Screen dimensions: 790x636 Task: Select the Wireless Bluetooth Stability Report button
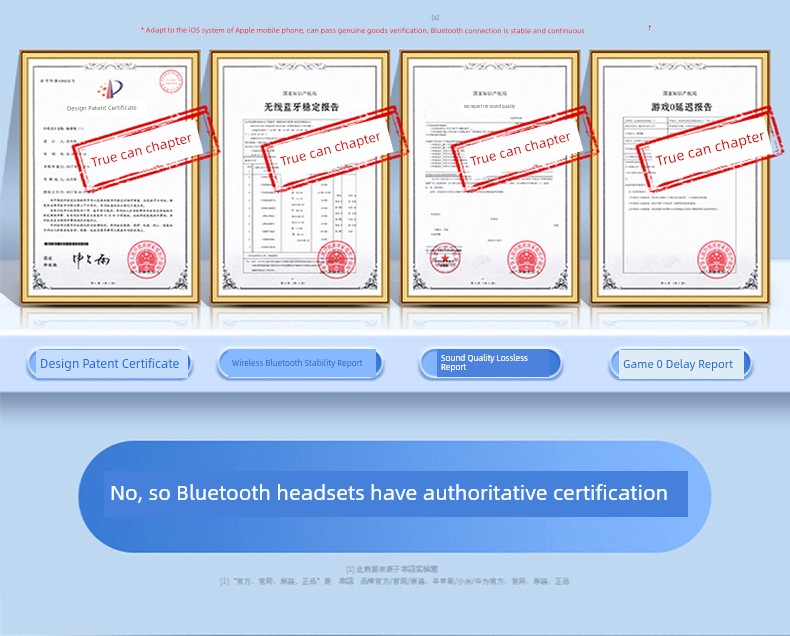point(300,363)
